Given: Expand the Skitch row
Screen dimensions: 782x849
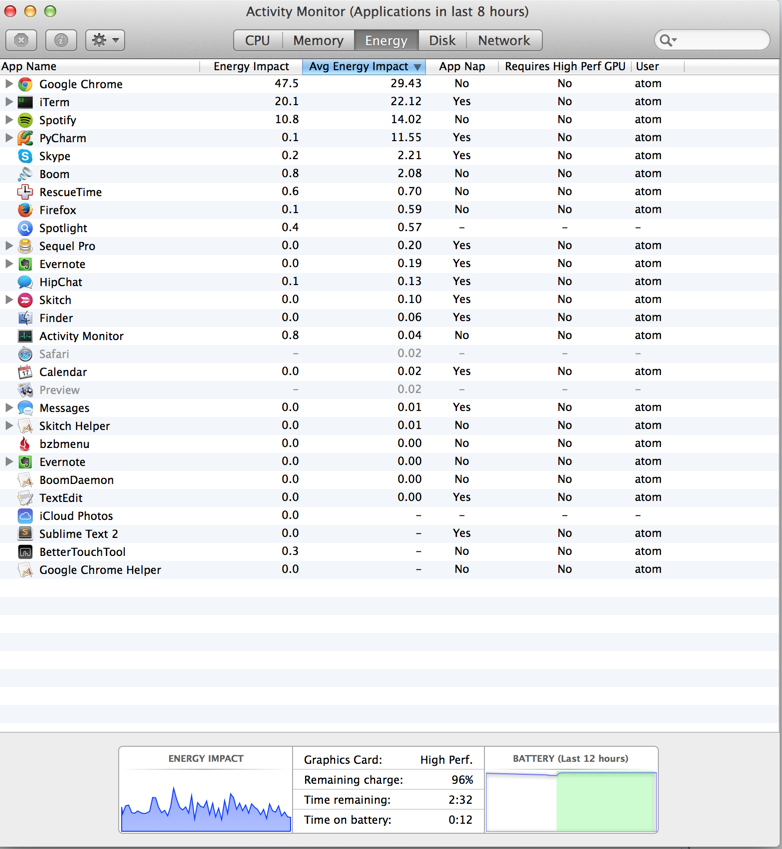Looking at the screenshot, I should coord(9,299).
